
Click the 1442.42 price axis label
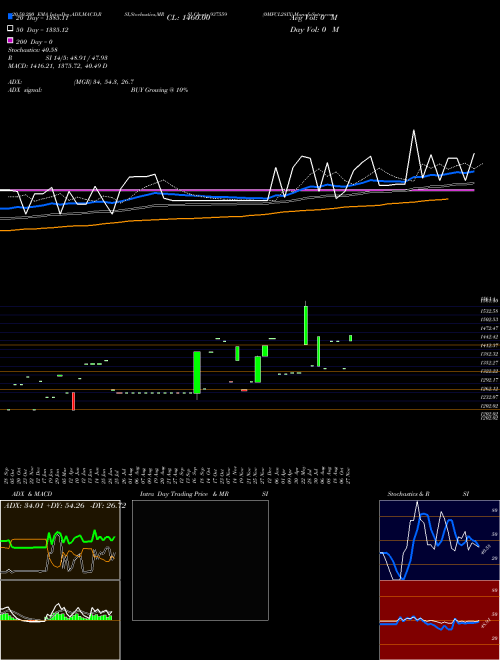point(489,337)
